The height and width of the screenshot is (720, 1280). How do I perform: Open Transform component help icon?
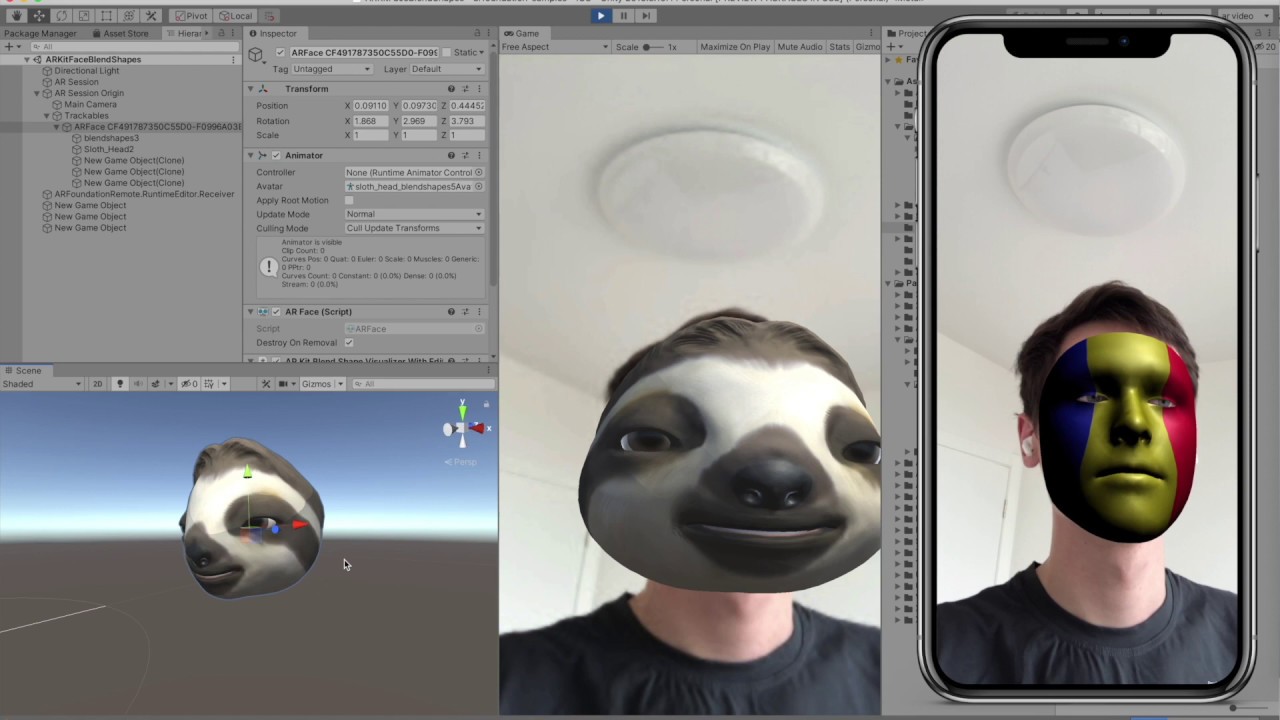451,89
